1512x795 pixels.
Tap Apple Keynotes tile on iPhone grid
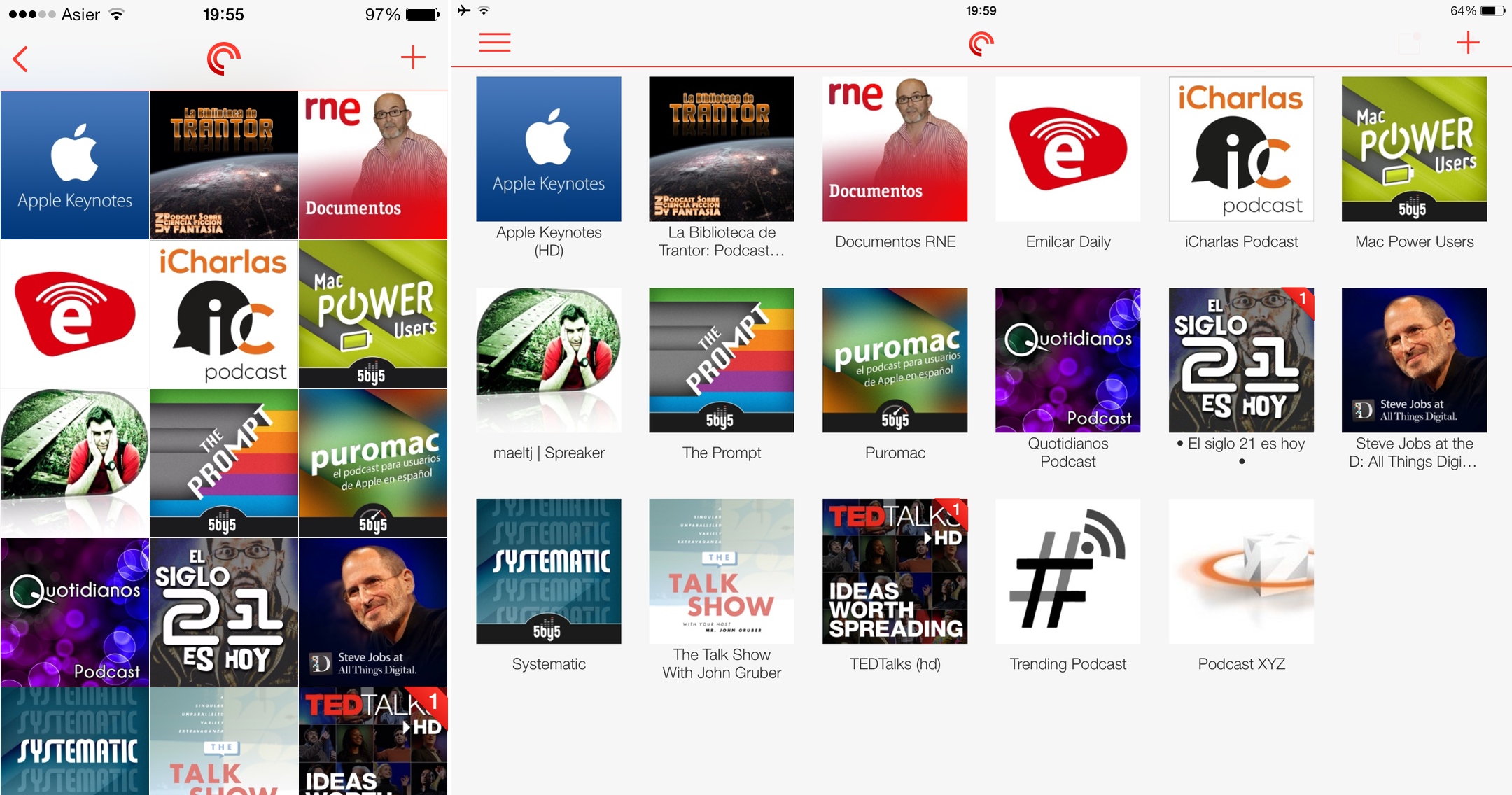click(75, 165)
